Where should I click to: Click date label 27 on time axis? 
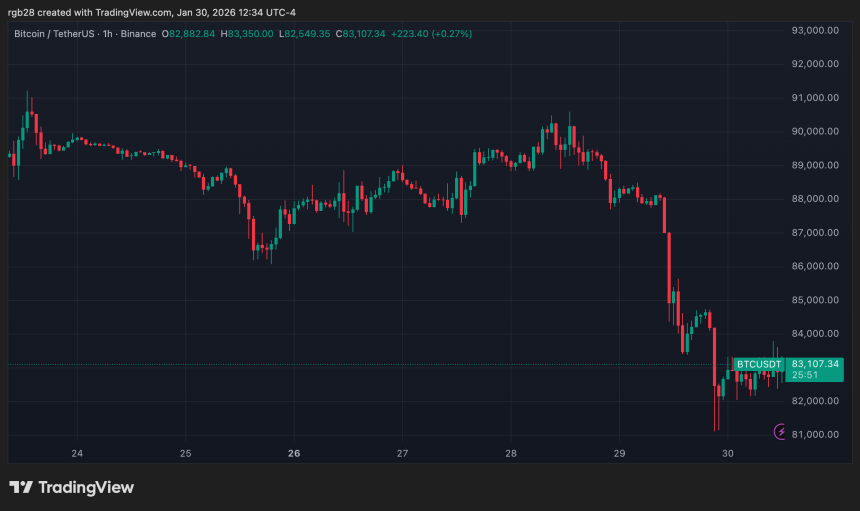[403, 453]
